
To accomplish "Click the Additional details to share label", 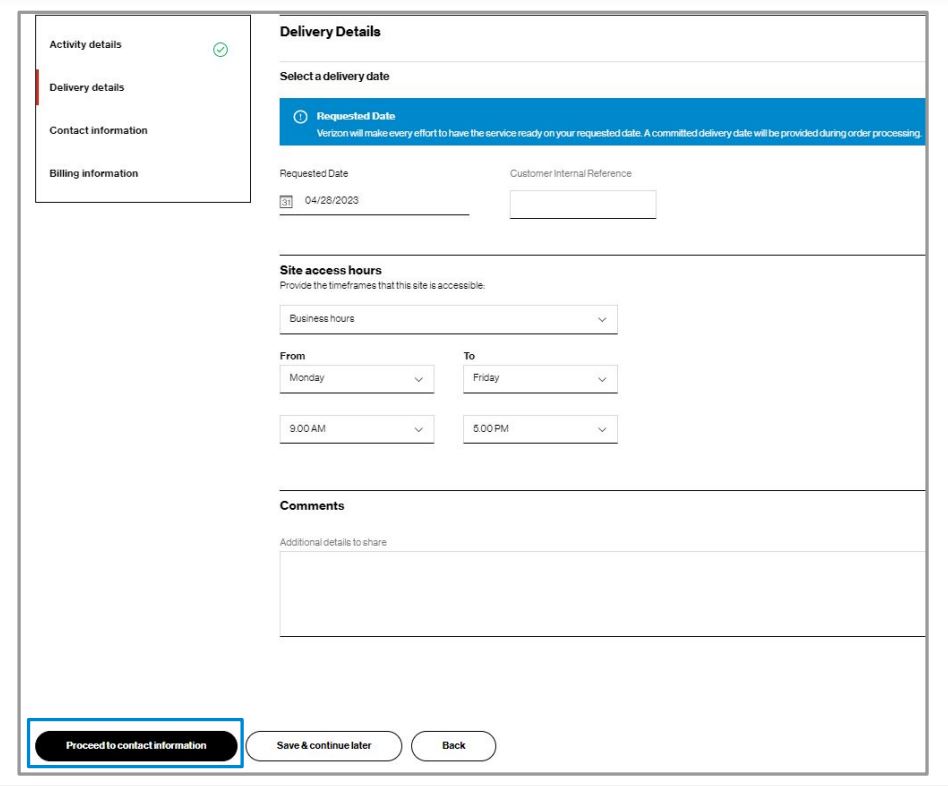I will [333, 542].
